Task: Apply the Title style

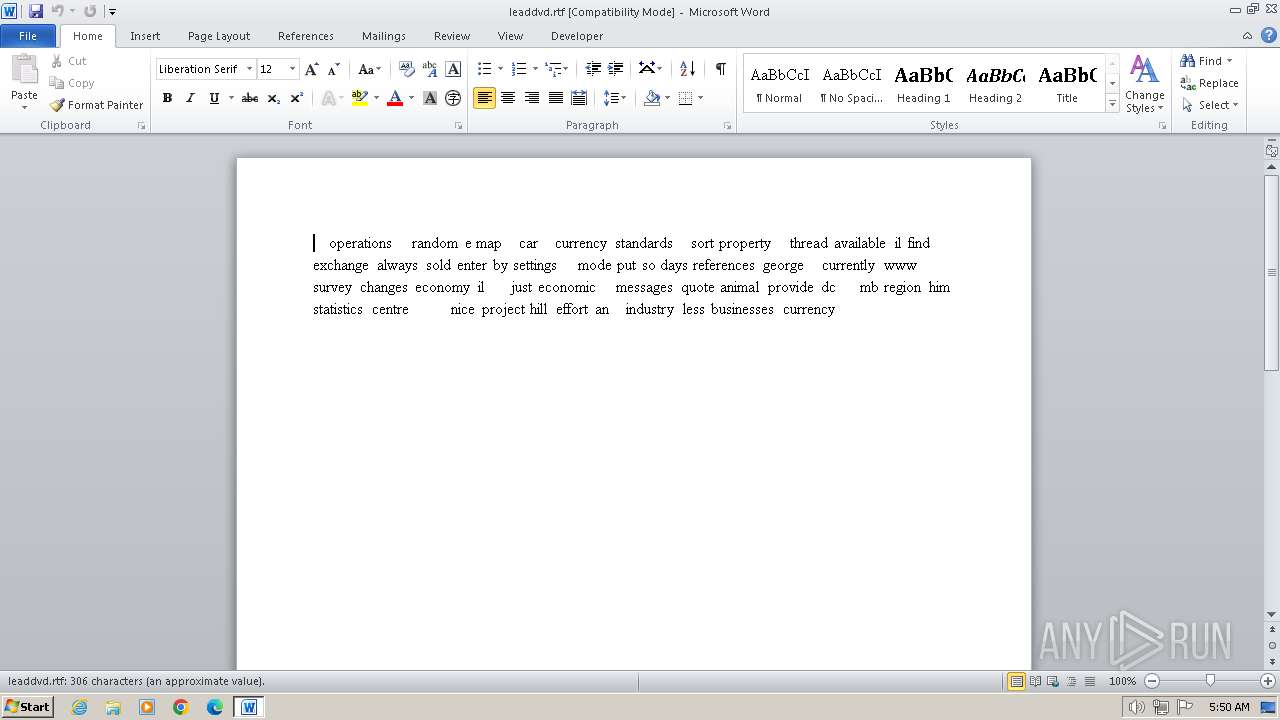Action: tap(1067, 84)
